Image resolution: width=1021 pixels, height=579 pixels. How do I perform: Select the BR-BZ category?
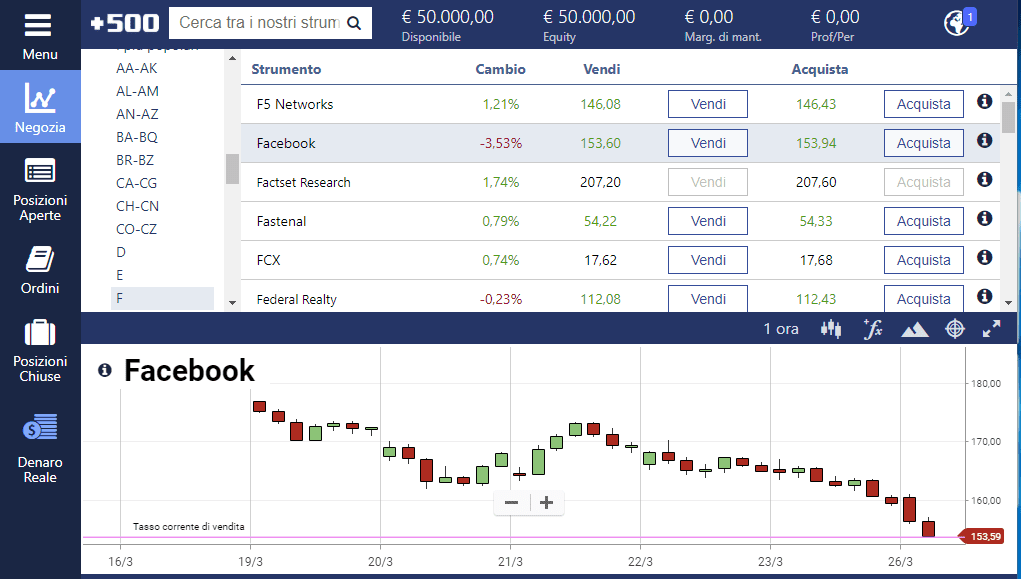(135, 160)
